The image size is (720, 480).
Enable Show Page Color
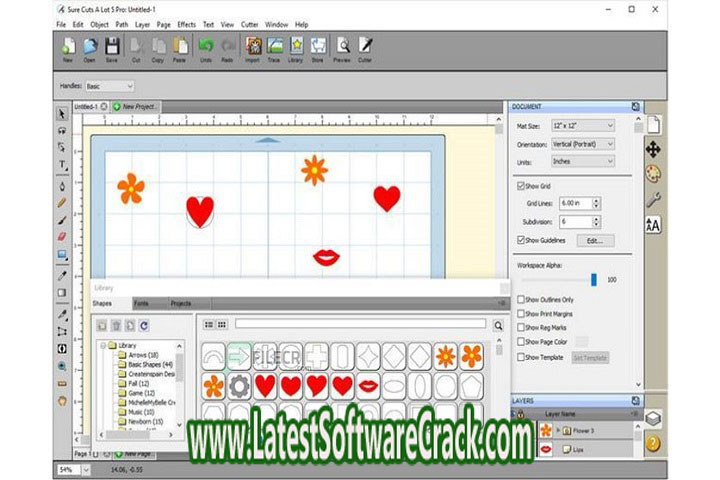coord(521,342)
